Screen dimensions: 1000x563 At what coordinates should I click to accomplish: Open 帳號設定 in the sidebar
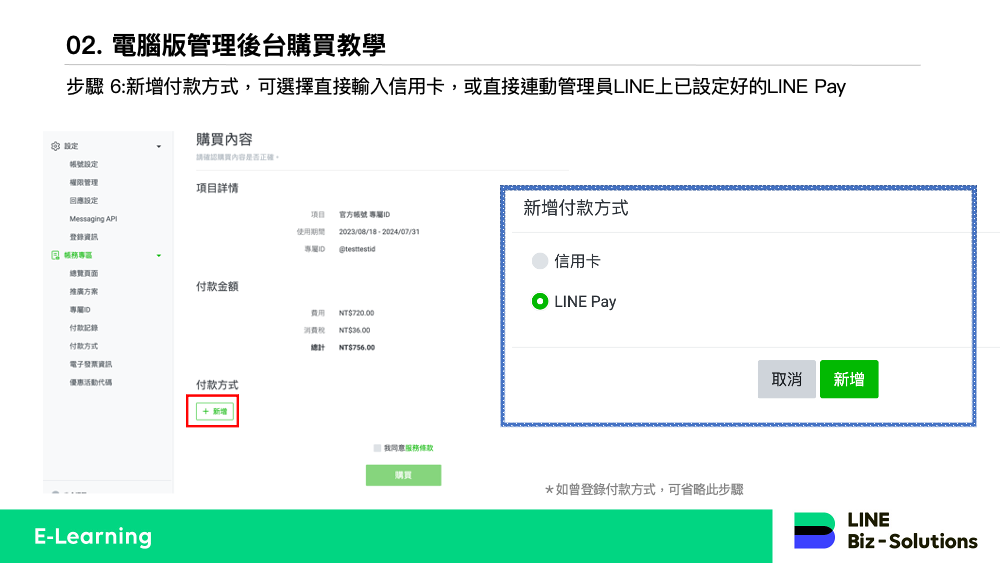tap(84, 165)
